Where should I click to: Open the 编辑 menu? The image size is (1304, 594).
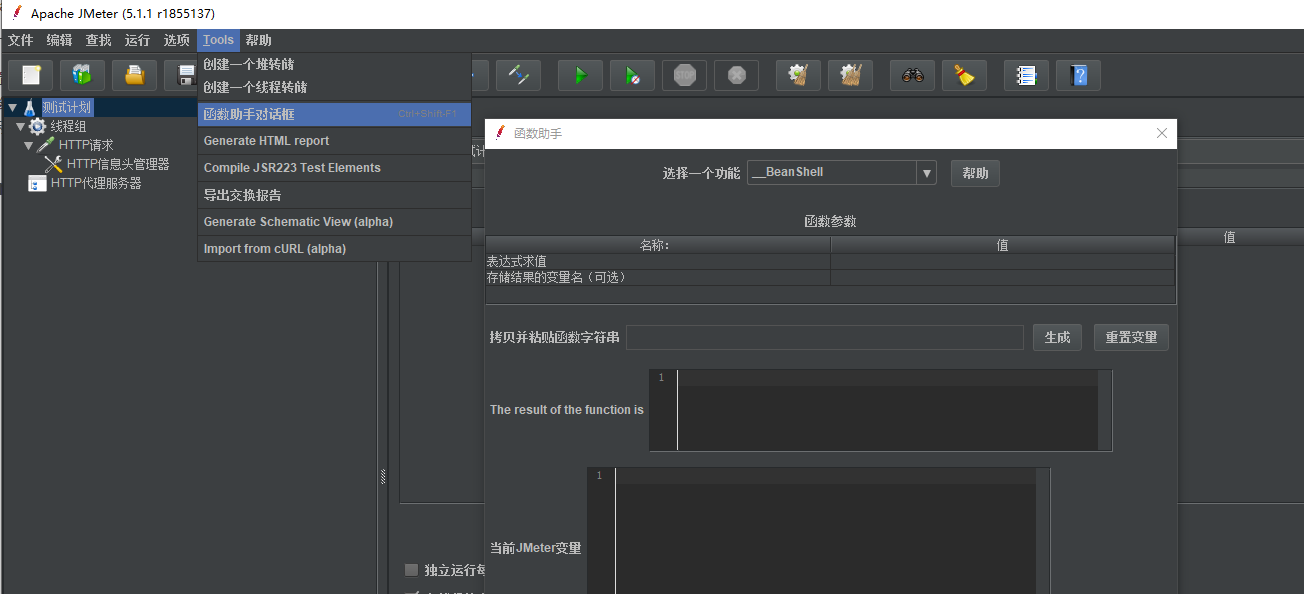pyautogui.click(x=59, y=40)
